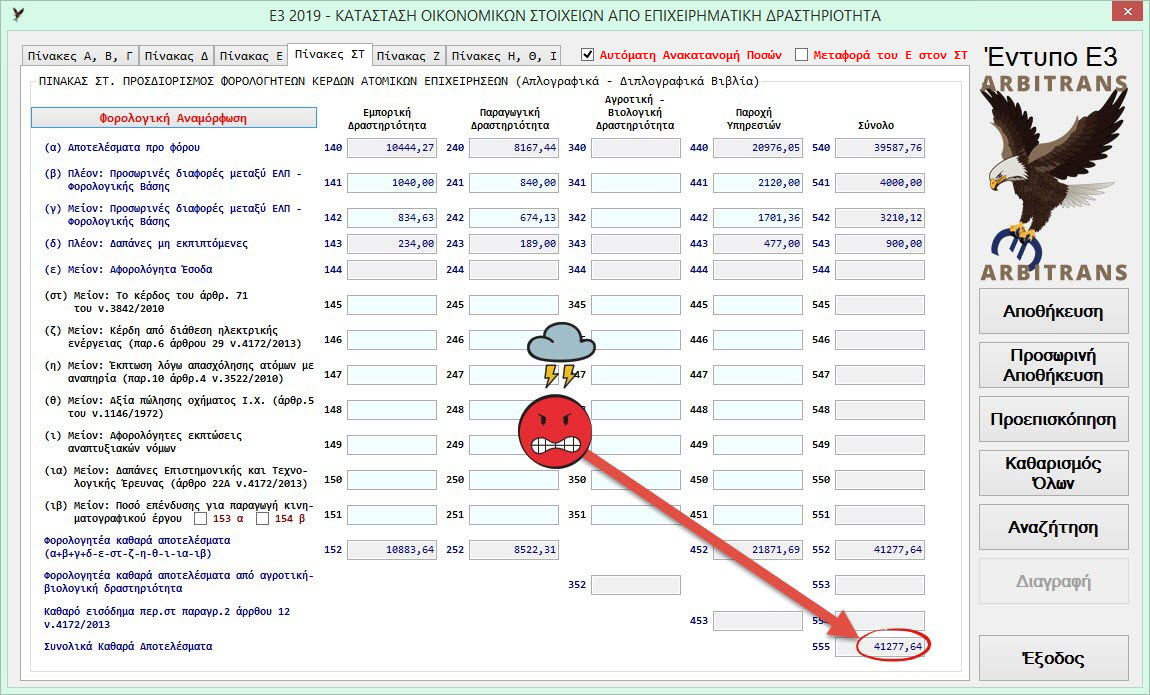Click the empty field 341
The image size is (1150, 695).
[x=636, y=183]
